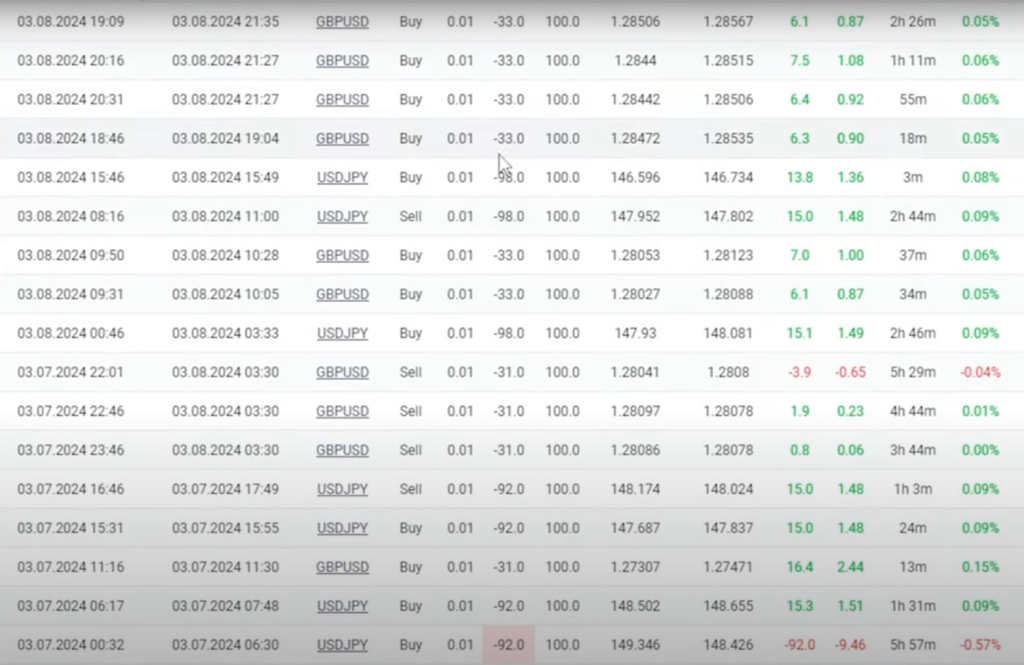Open USDJPY link in the 15:46 Buy row
Image resolution: width=1024 pixels, height=665 pixels.
coord(342,177)
